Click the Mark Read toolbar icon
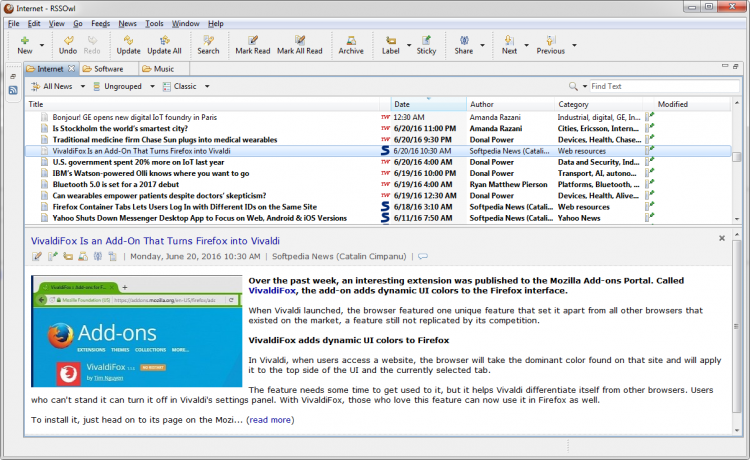This screenshot has height=460, width=750. point(253,40)
